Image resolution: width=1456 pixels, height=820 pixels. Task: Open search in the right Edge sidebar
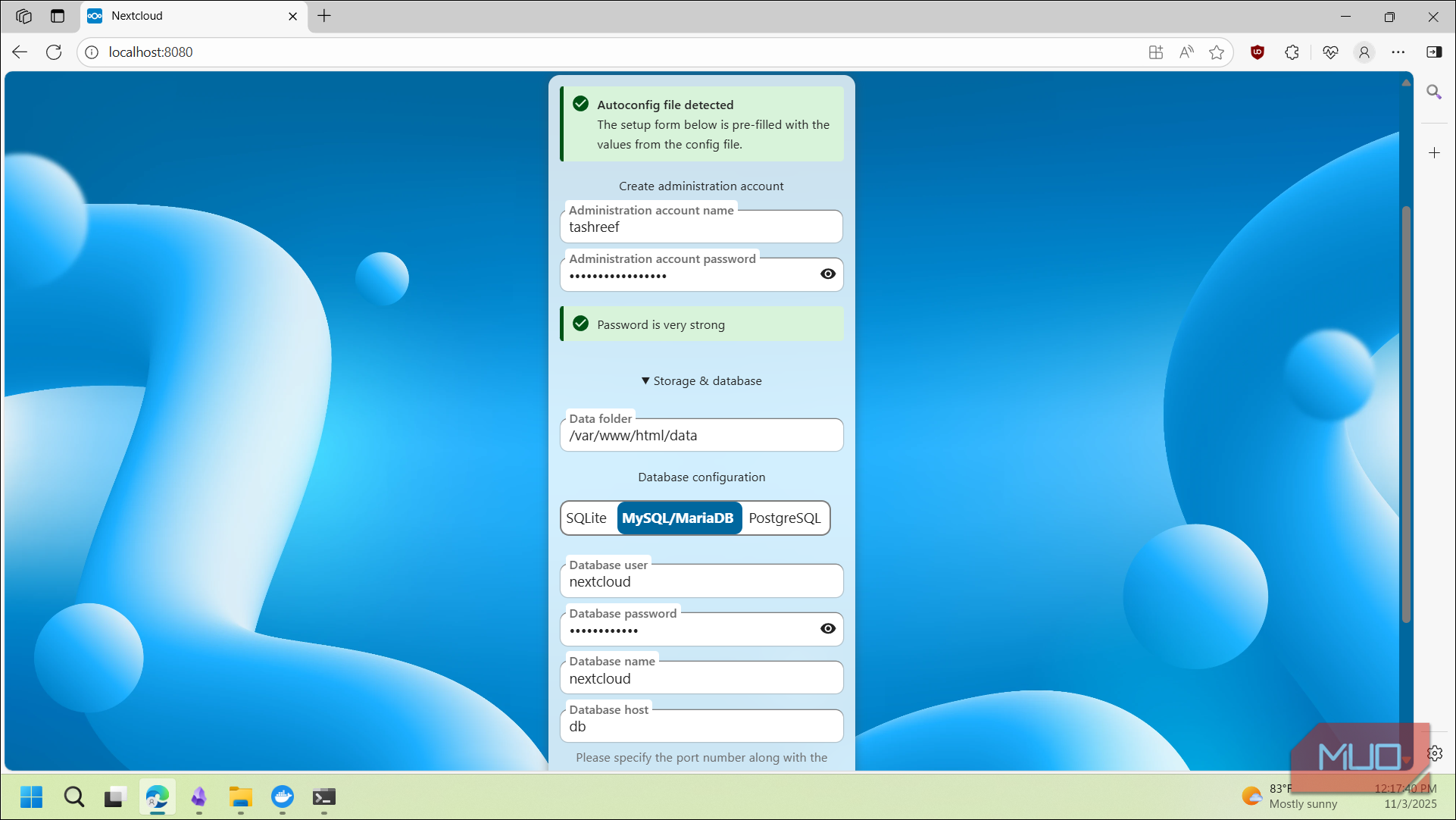[1435, 92]
